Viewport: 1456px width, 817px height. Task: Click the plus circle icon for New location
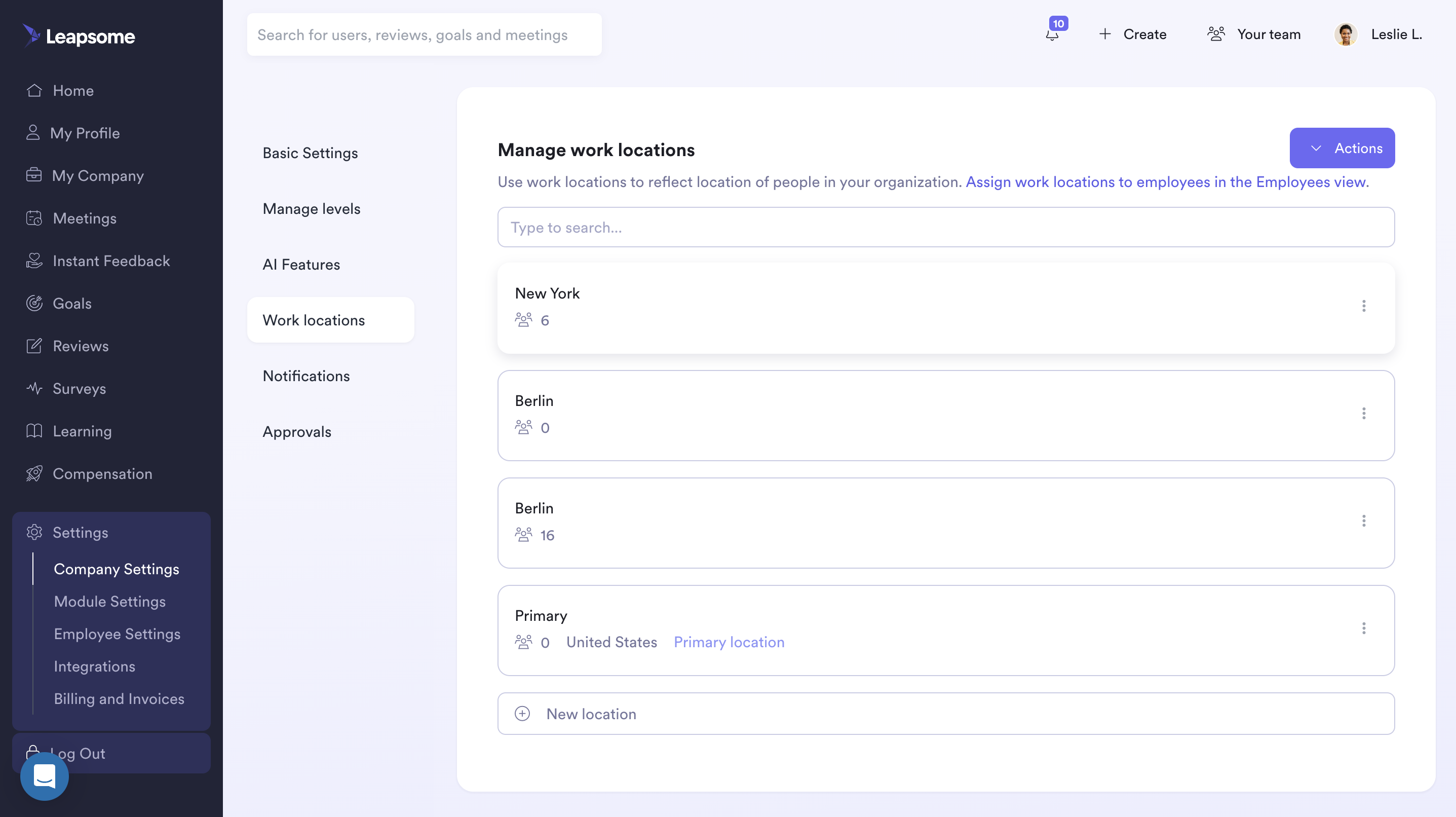point(522,714)
